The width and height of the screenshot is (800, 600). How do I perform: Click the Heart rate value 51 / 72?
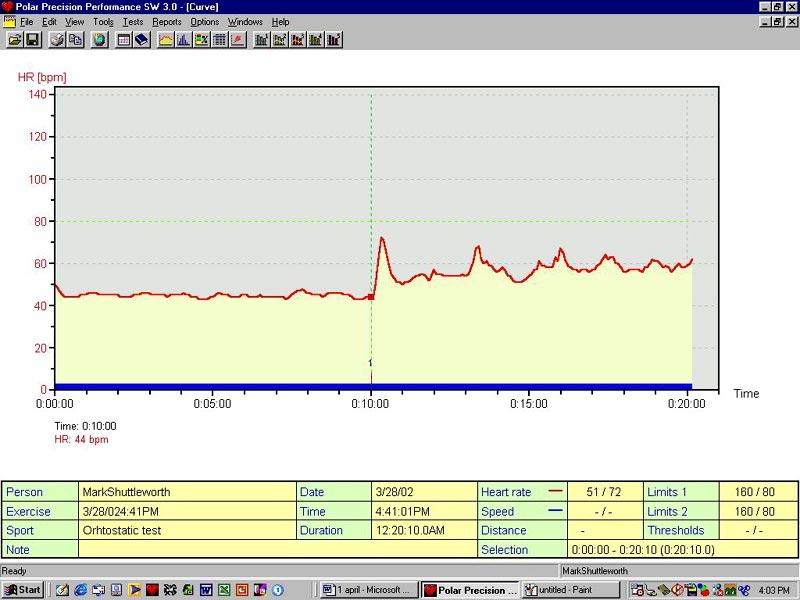coord(605,492)
